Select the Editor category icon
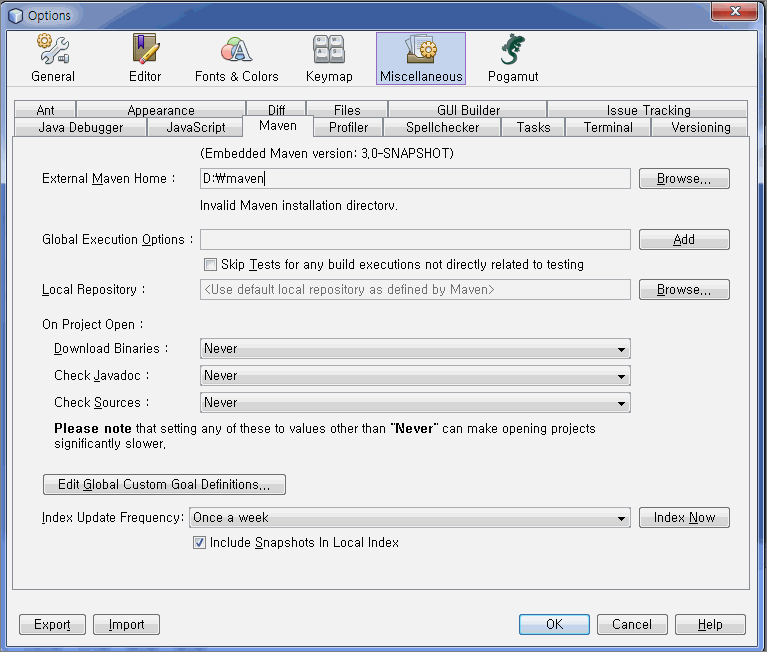767x652 pixels. click(x=145, y=58)
